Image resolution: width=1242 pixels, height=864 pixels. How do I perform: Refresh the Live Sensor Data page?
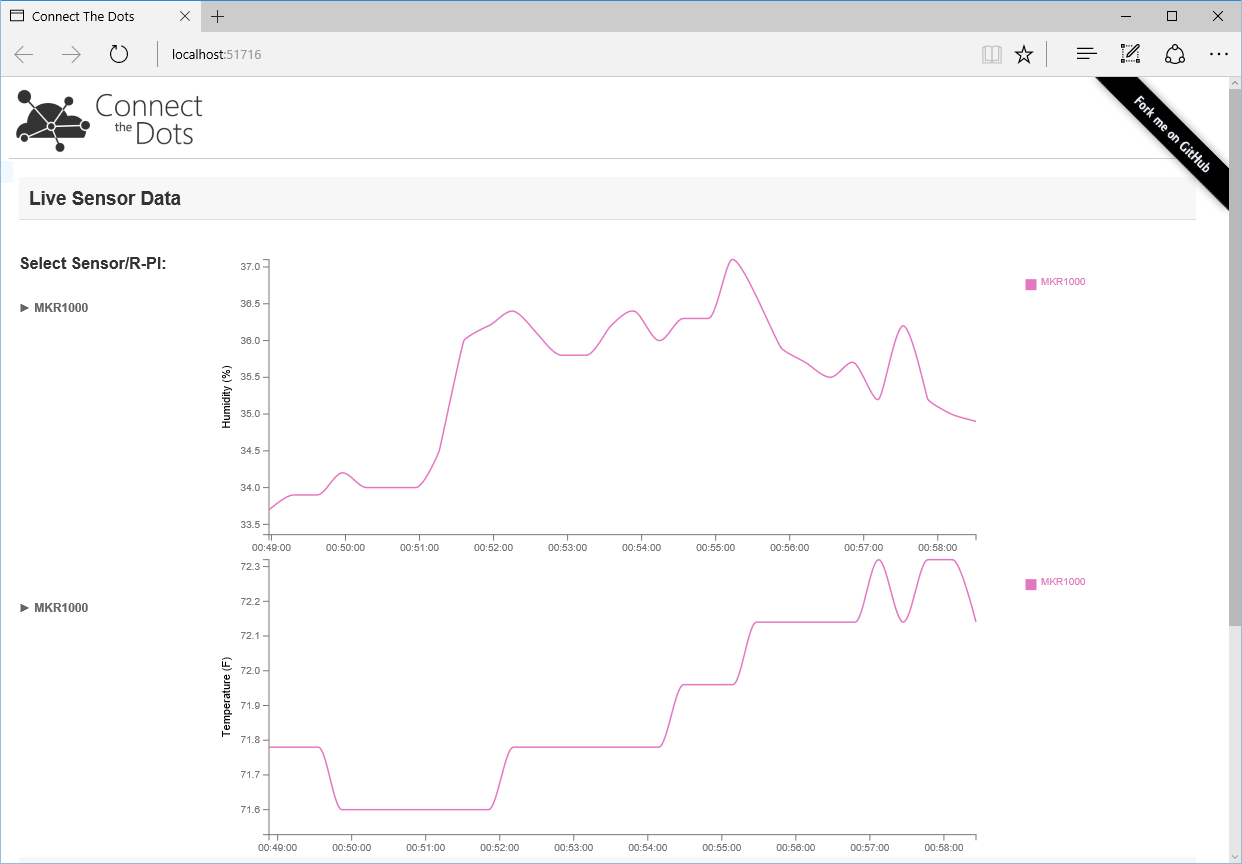click(x=118, y=54)
